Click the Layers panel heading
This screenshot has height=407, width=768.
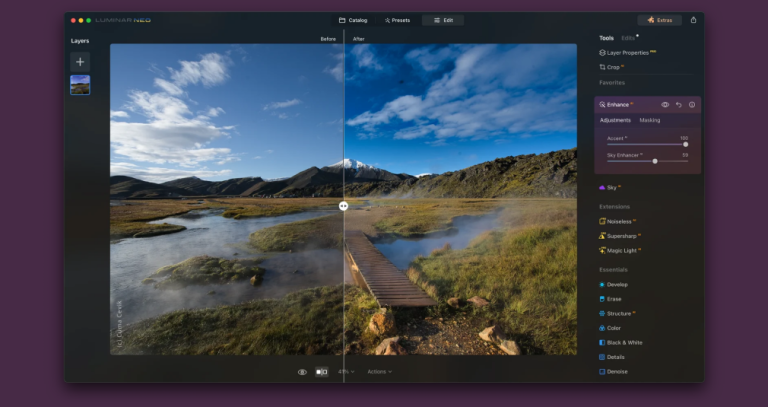80,41
